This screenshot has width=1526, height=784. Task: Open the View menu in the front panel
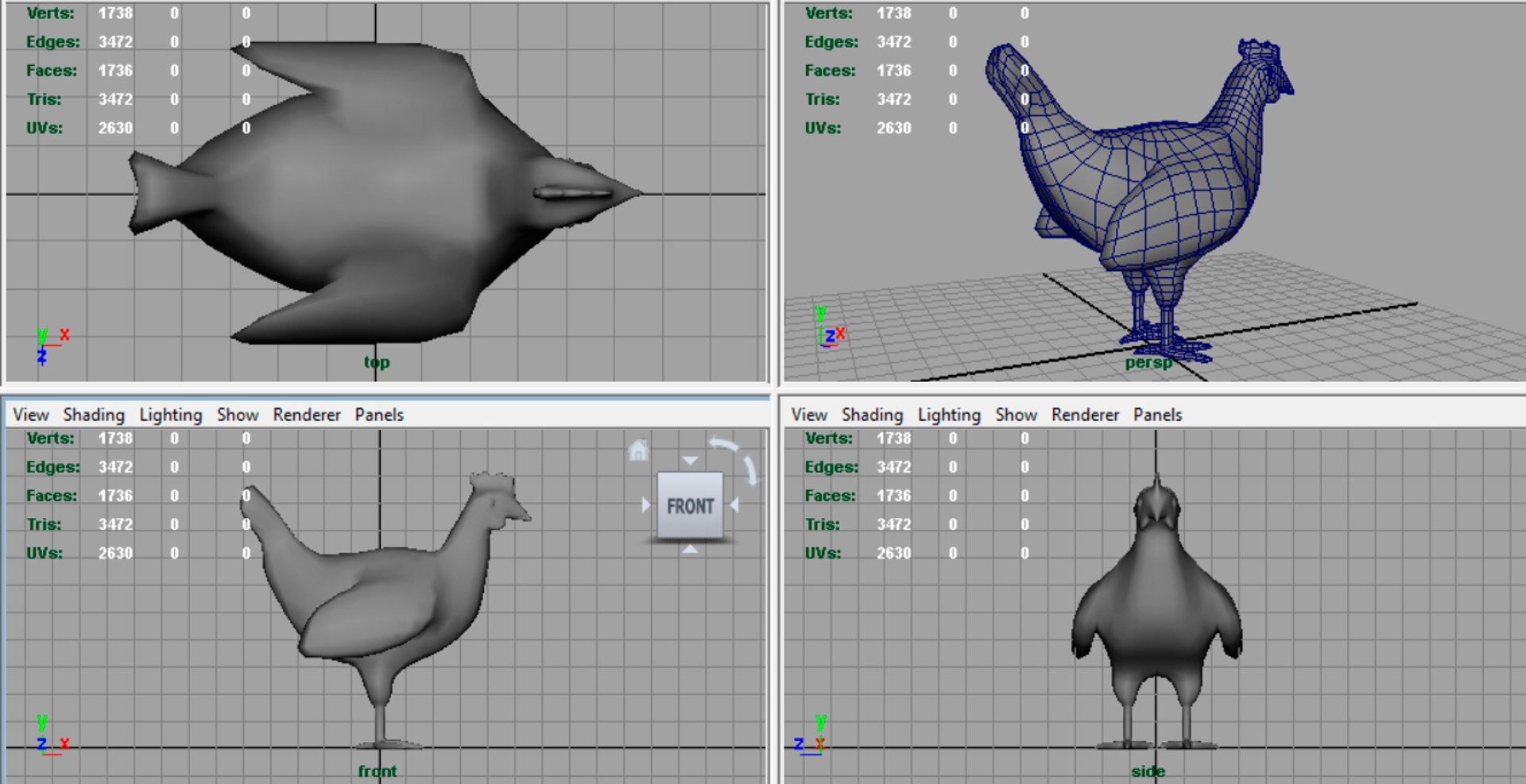coord(31,415)
